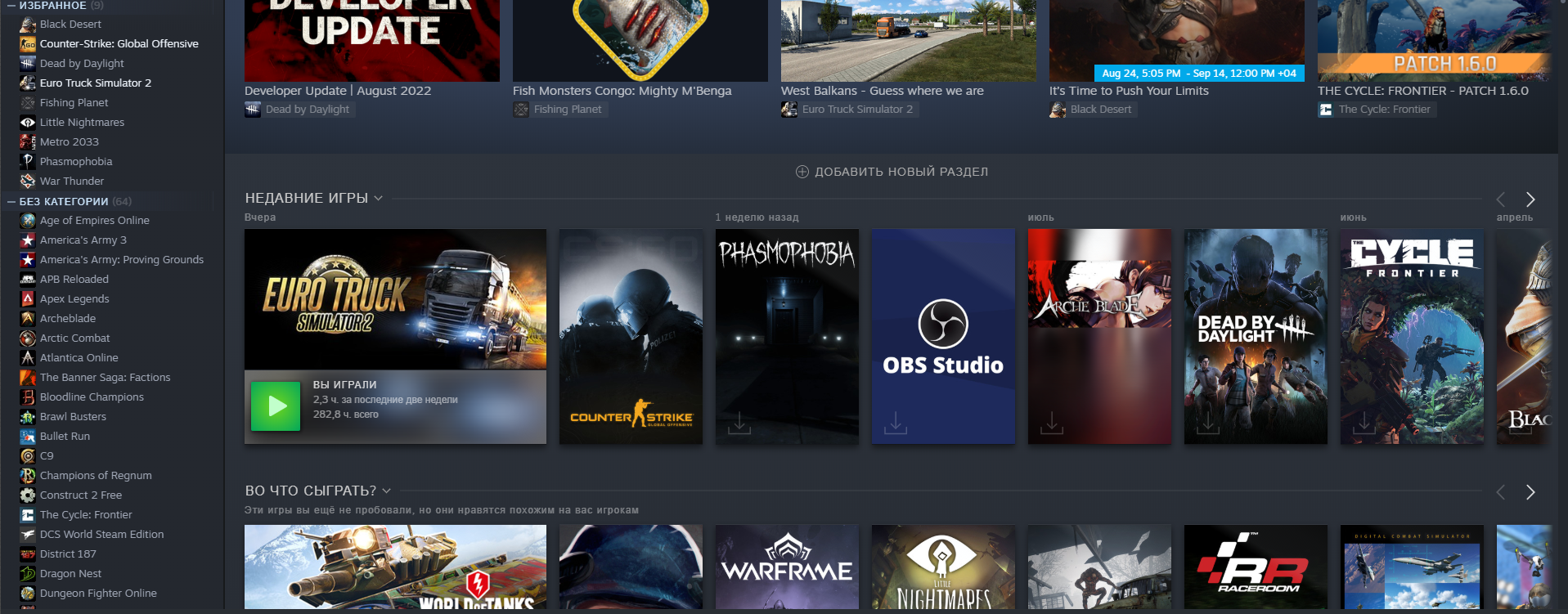The image size is (1568, 614).
Task: Click the America's Army 3 star icon
Action: (x=28, y=240)
